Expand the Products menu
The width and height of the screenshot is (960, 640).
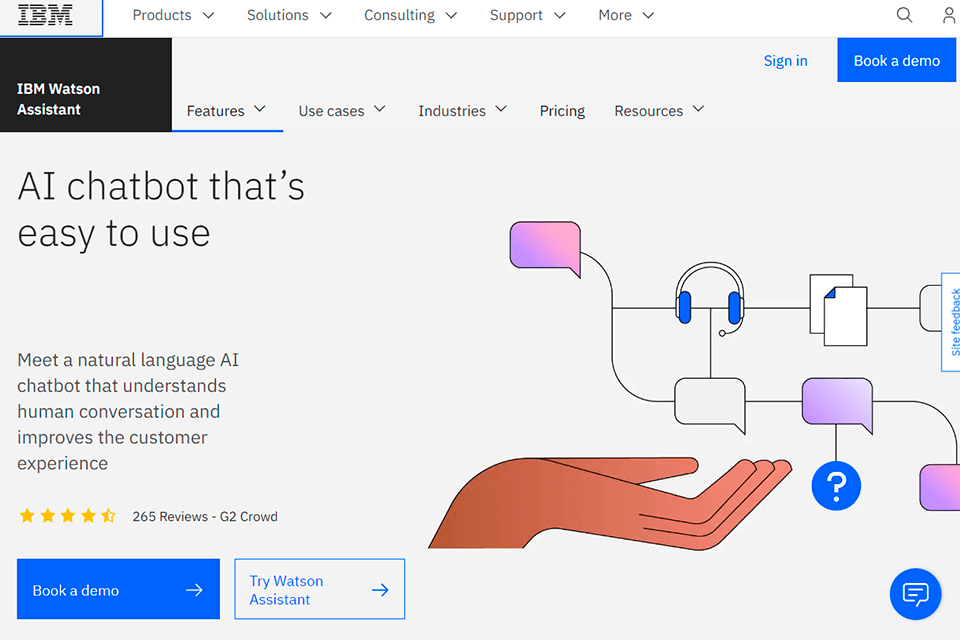point(173,15)
